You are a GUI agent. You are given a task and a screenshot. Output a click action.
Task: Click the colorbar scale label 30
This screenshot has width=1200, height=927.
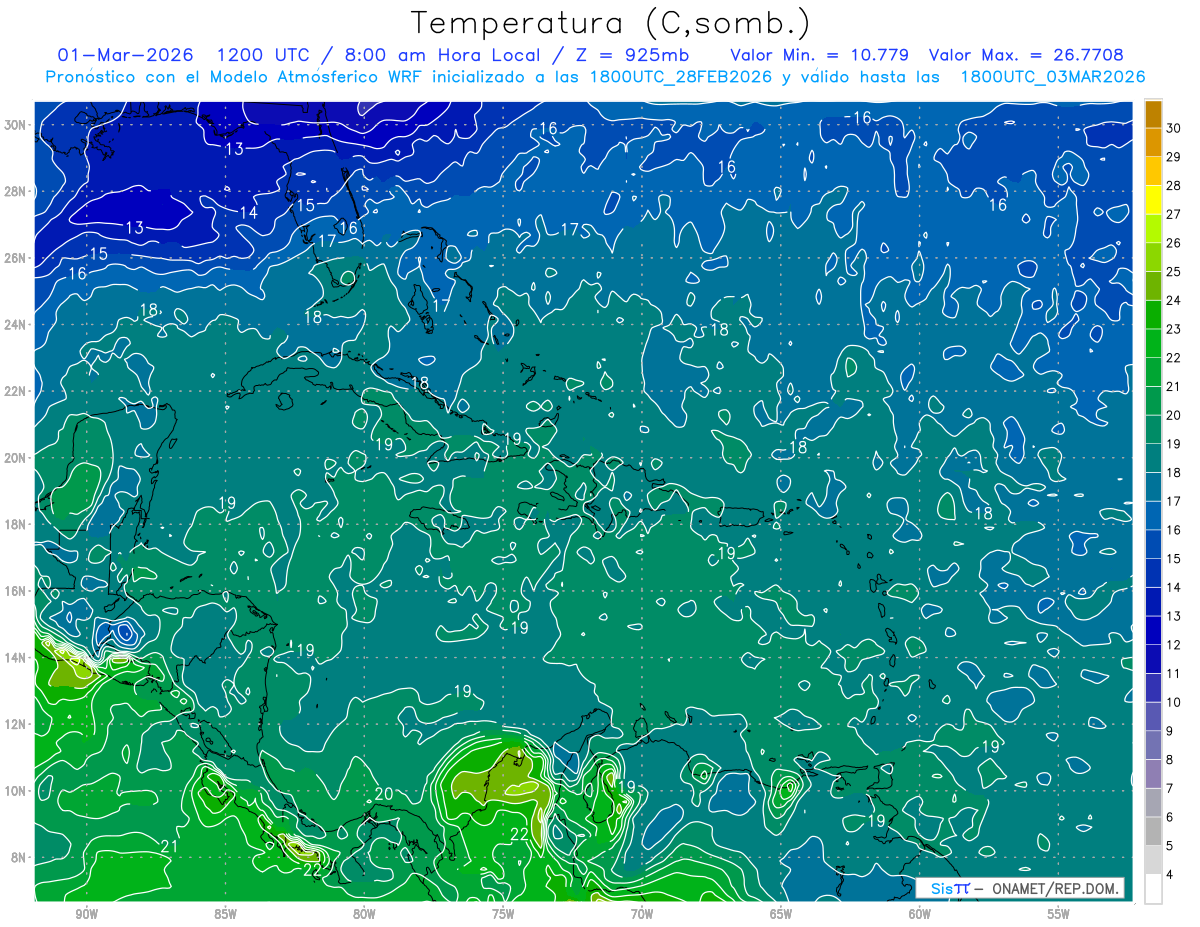pyautogui.click(x=1174, y=127)
